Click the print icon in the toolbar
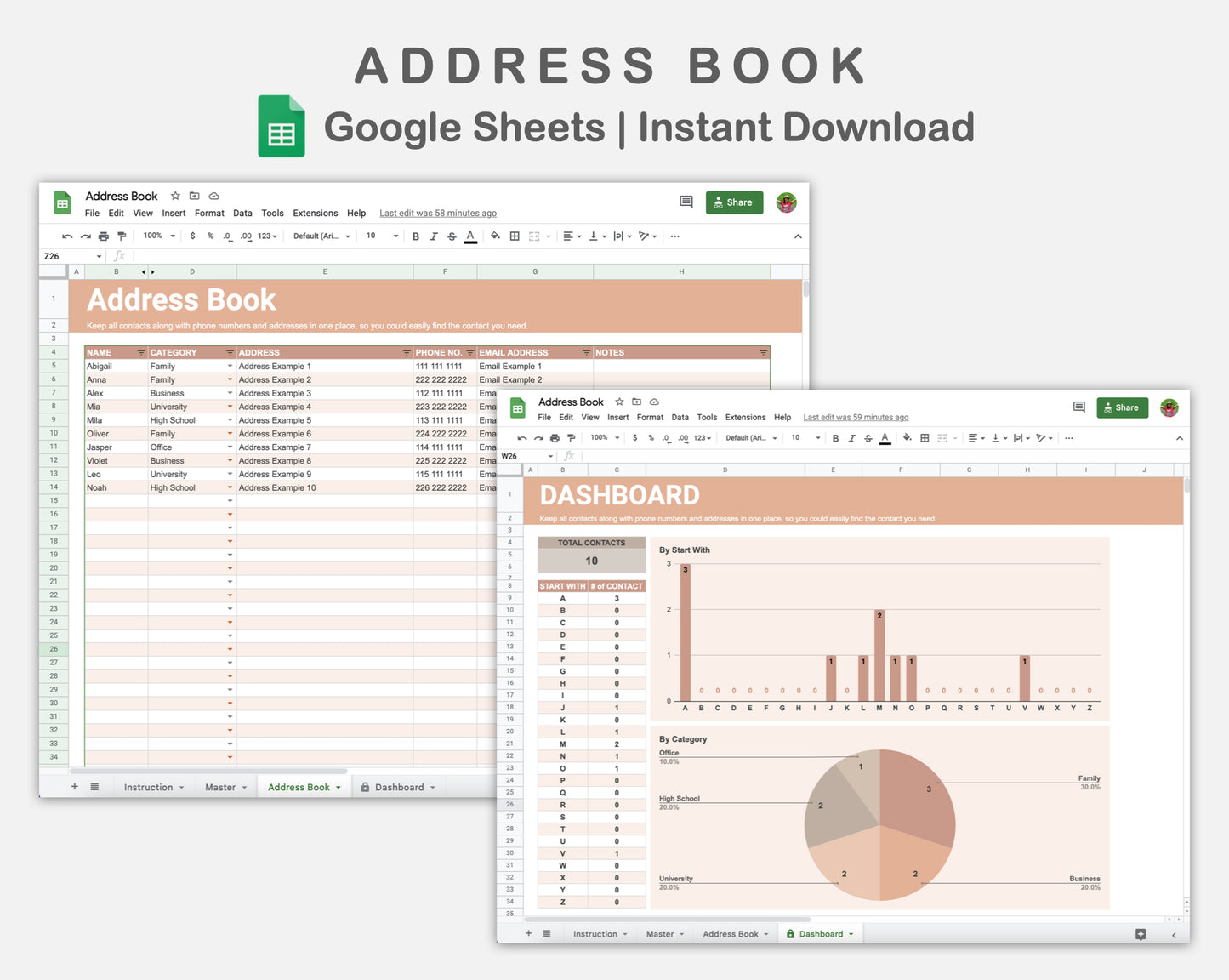Image resolution: width=1229 pixels, height=980 pixels. click(x=102, y=236)
